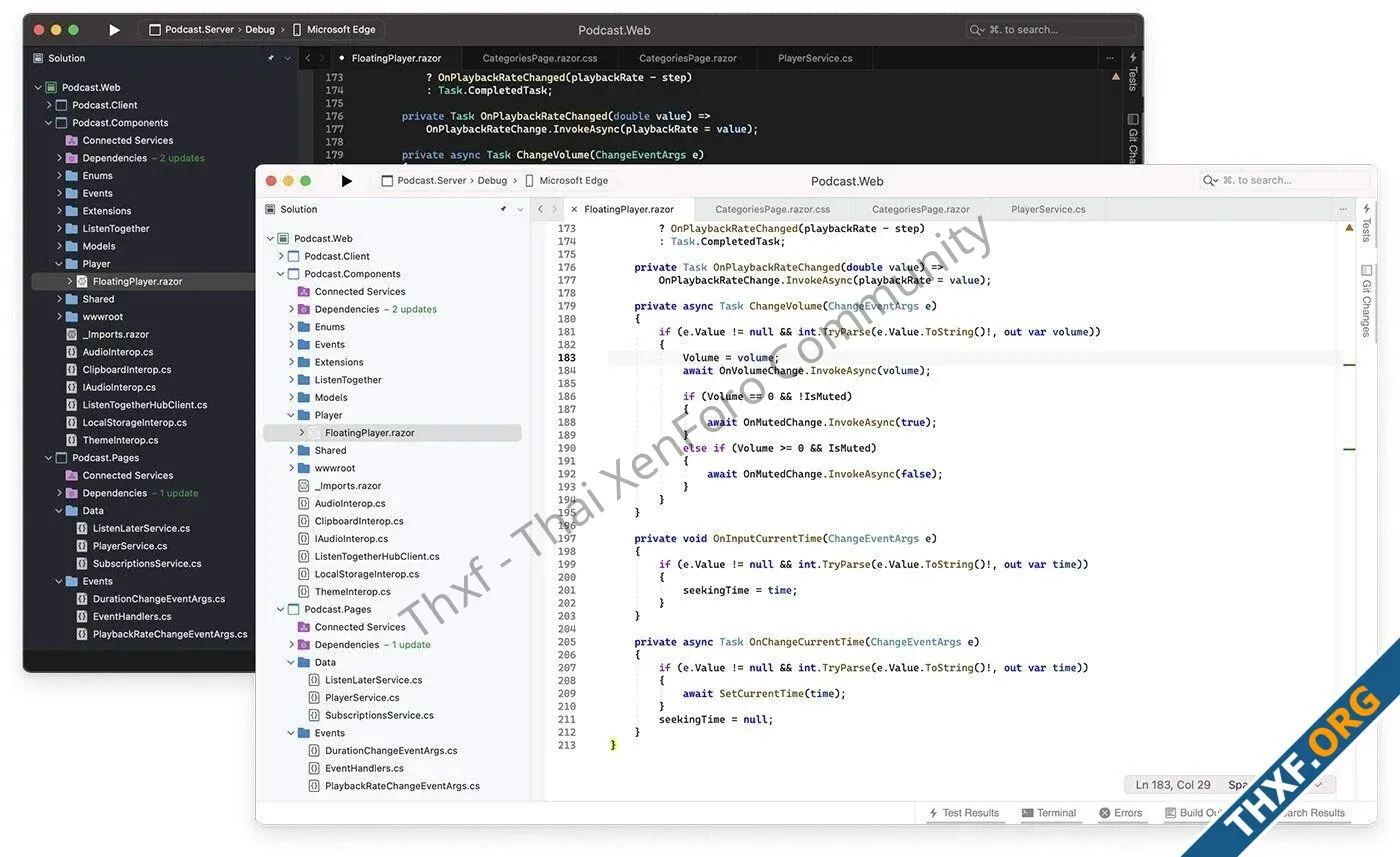This screenshot has height=857, width=1400.
Task: Select 'Dependencies – 1 update' in dark window
Action: (x=140, y=493)
